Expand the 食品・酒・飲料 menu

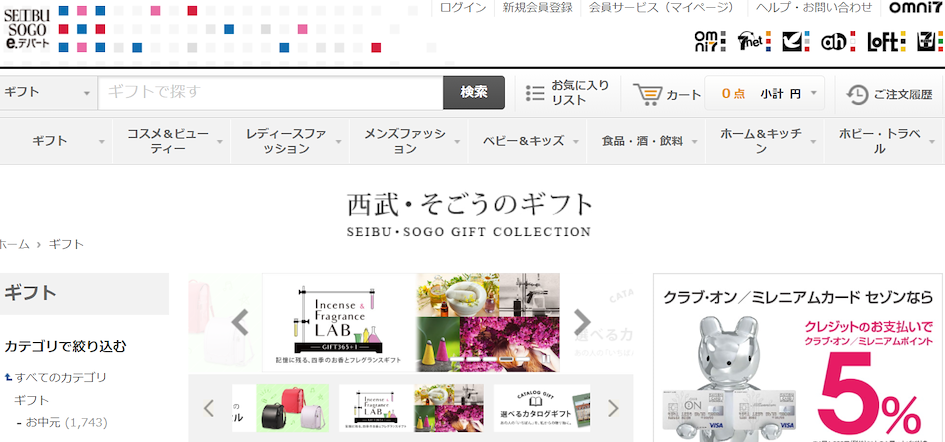[x=645, y=141]
